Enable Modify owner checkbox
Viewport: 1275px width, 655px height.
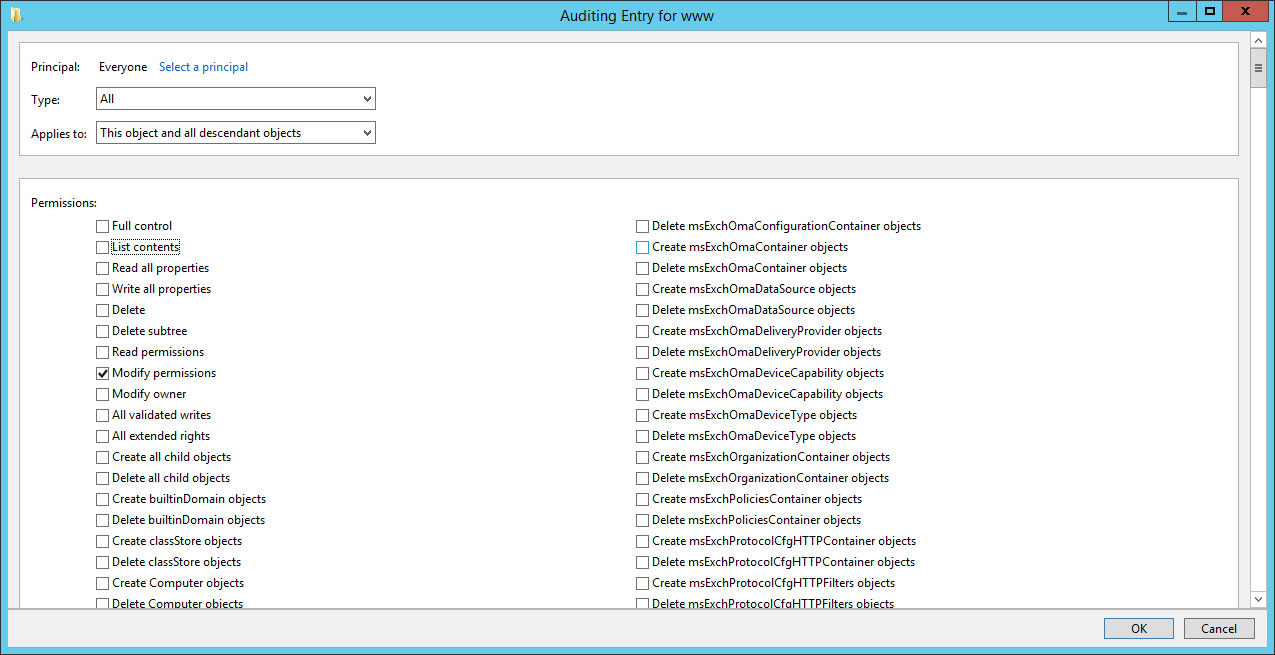(x=102, y=394)
